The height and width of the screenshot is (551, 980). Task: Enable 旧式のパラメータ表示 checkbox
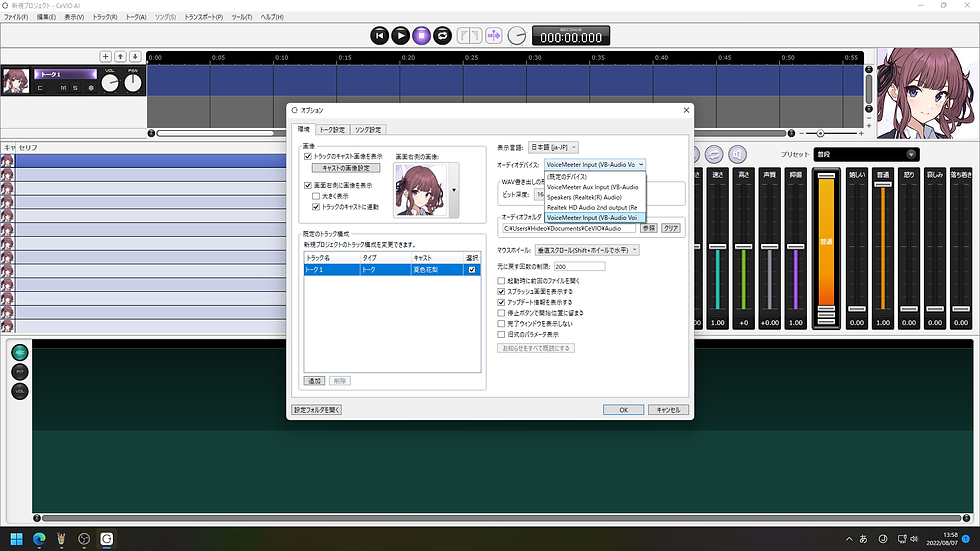501,334
